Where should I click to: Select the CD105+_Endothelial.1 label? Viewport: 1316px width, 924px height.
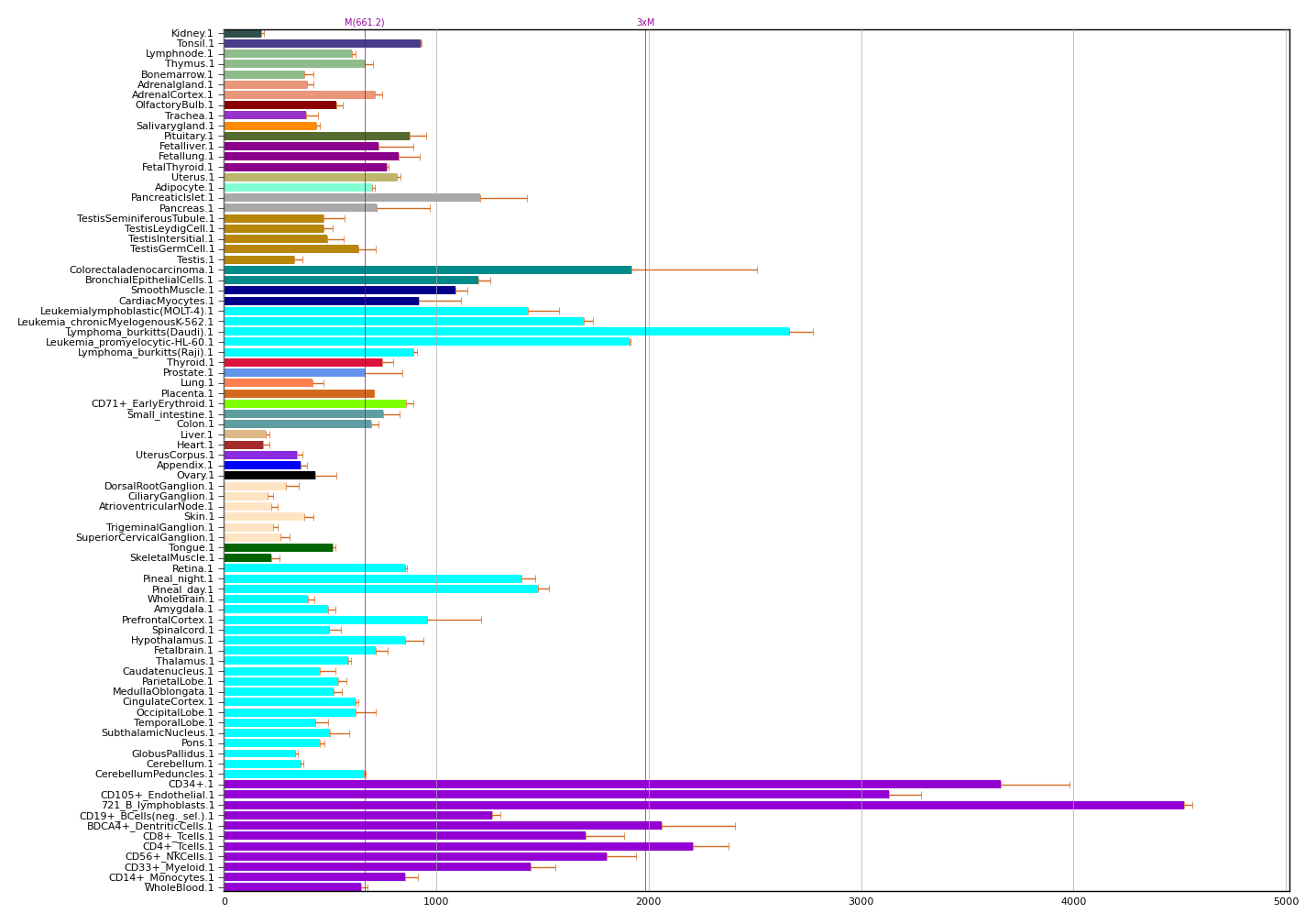[157, 795]
